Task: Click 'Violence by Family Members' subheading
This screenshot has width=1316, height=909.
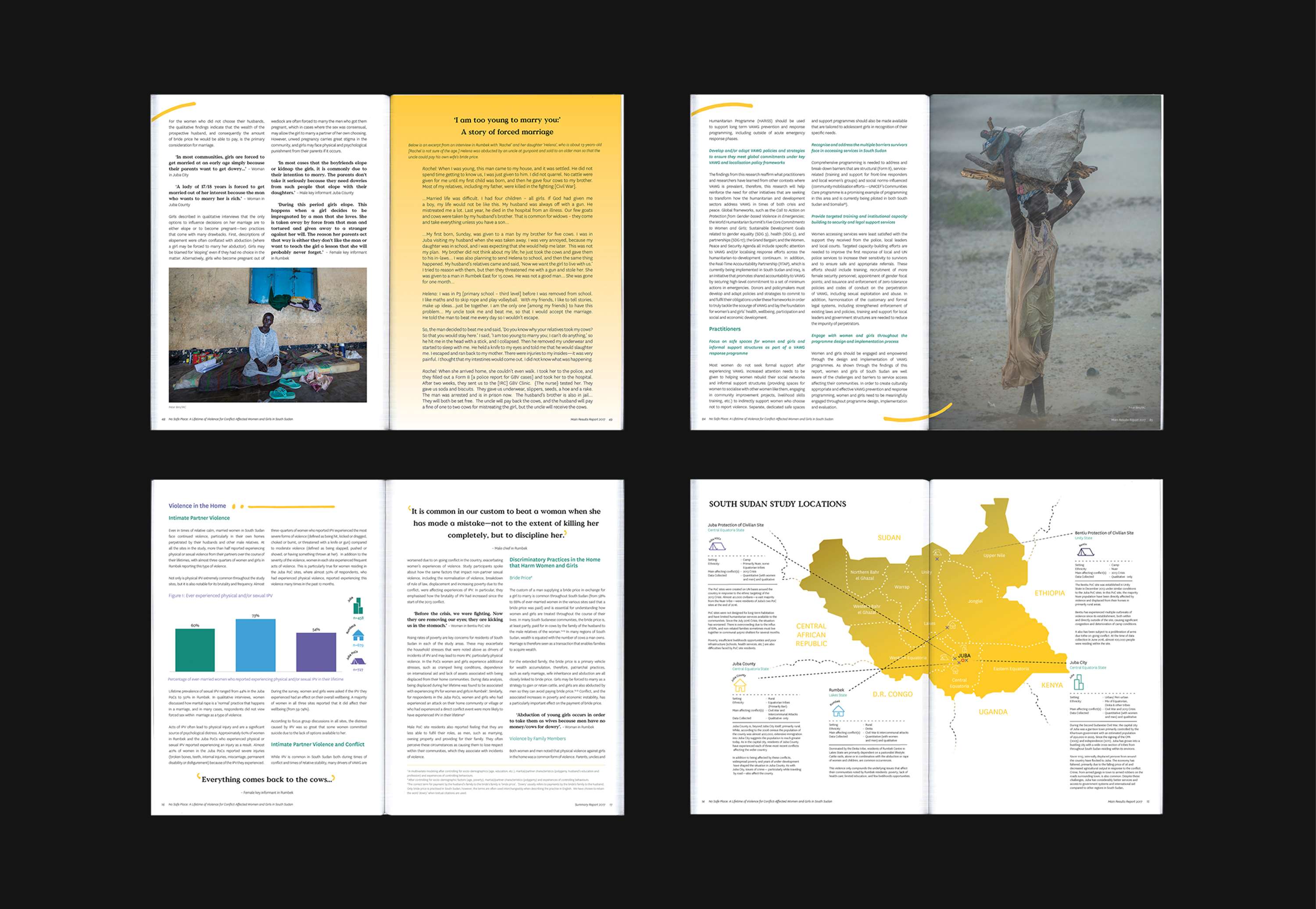Action: coord(537,739)
